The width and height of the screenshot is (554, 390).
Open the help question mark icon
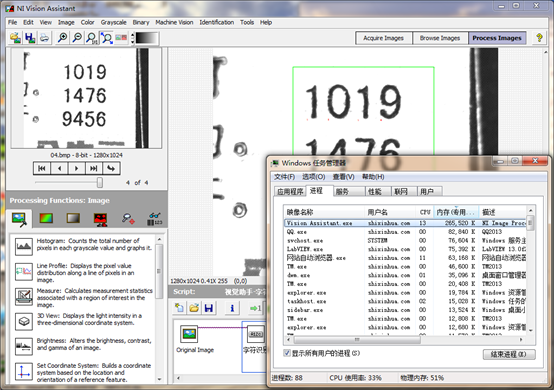point(539,38)
